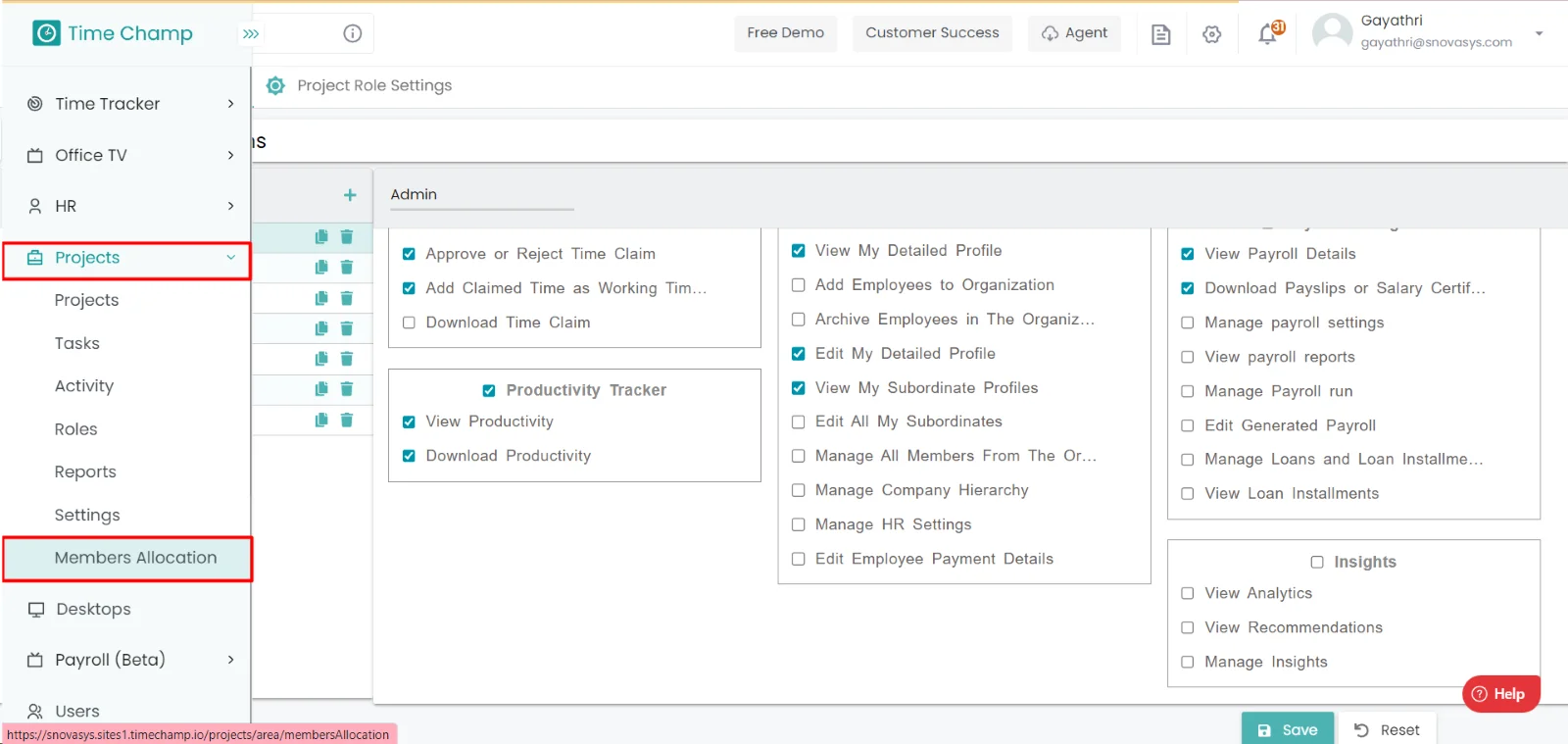1568x744 pixels.
Task: Open the Activity menu item
Action: [x=84, y=386]
